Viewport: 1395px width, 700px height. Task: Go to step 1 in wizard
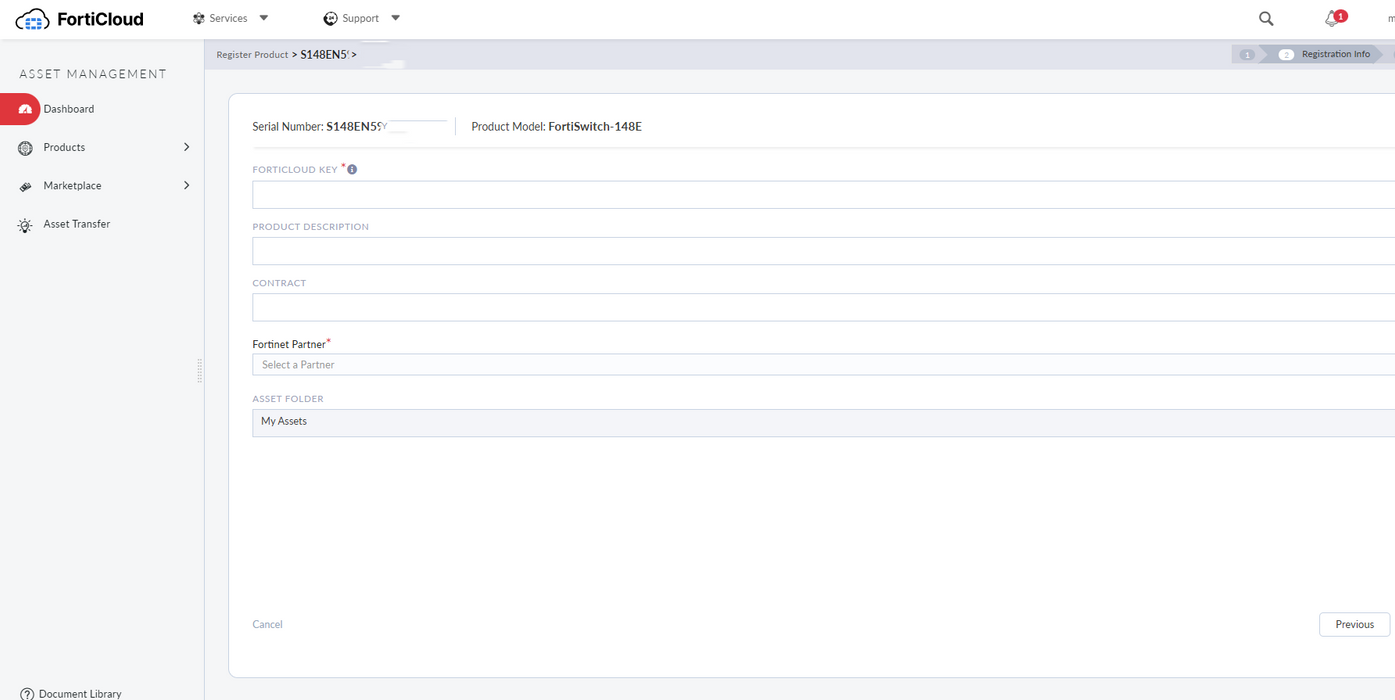1247,54
